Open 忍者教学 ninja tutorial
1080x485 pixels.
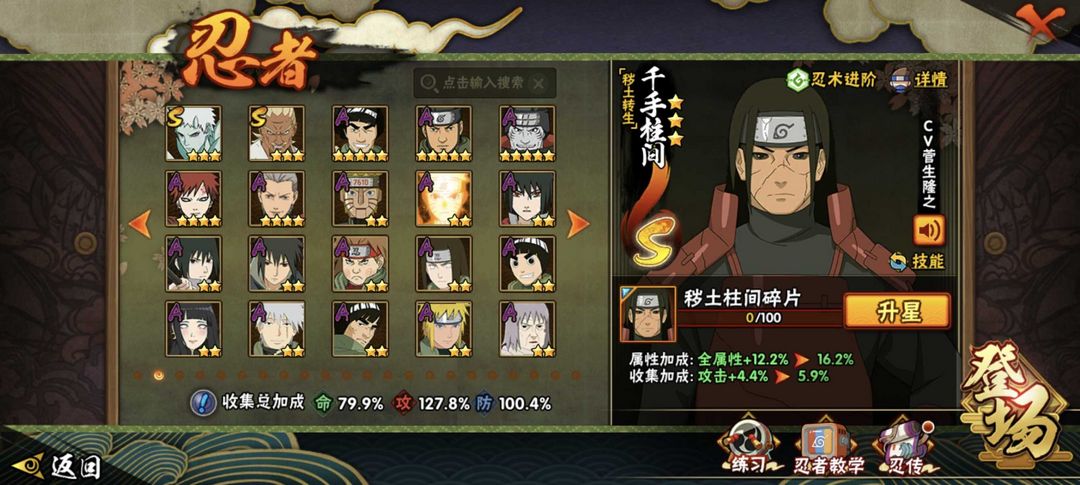click(829, 448)
